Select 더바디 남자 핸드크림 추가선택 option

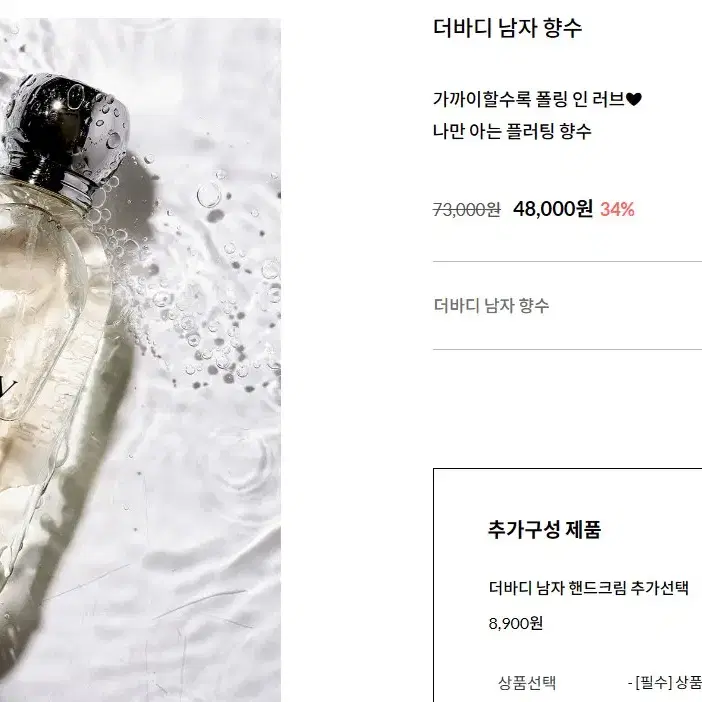click(x=588, y=587)
